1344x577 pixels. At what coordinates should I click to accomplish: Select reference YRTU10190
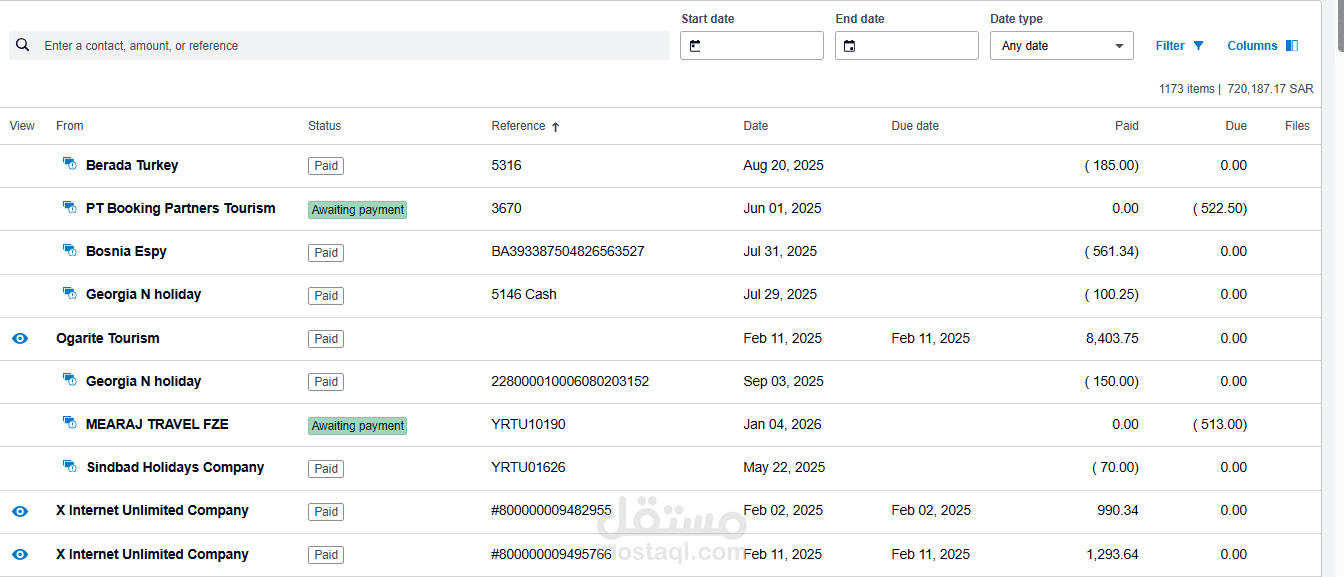pyautogui.click(x=528, y=424)
